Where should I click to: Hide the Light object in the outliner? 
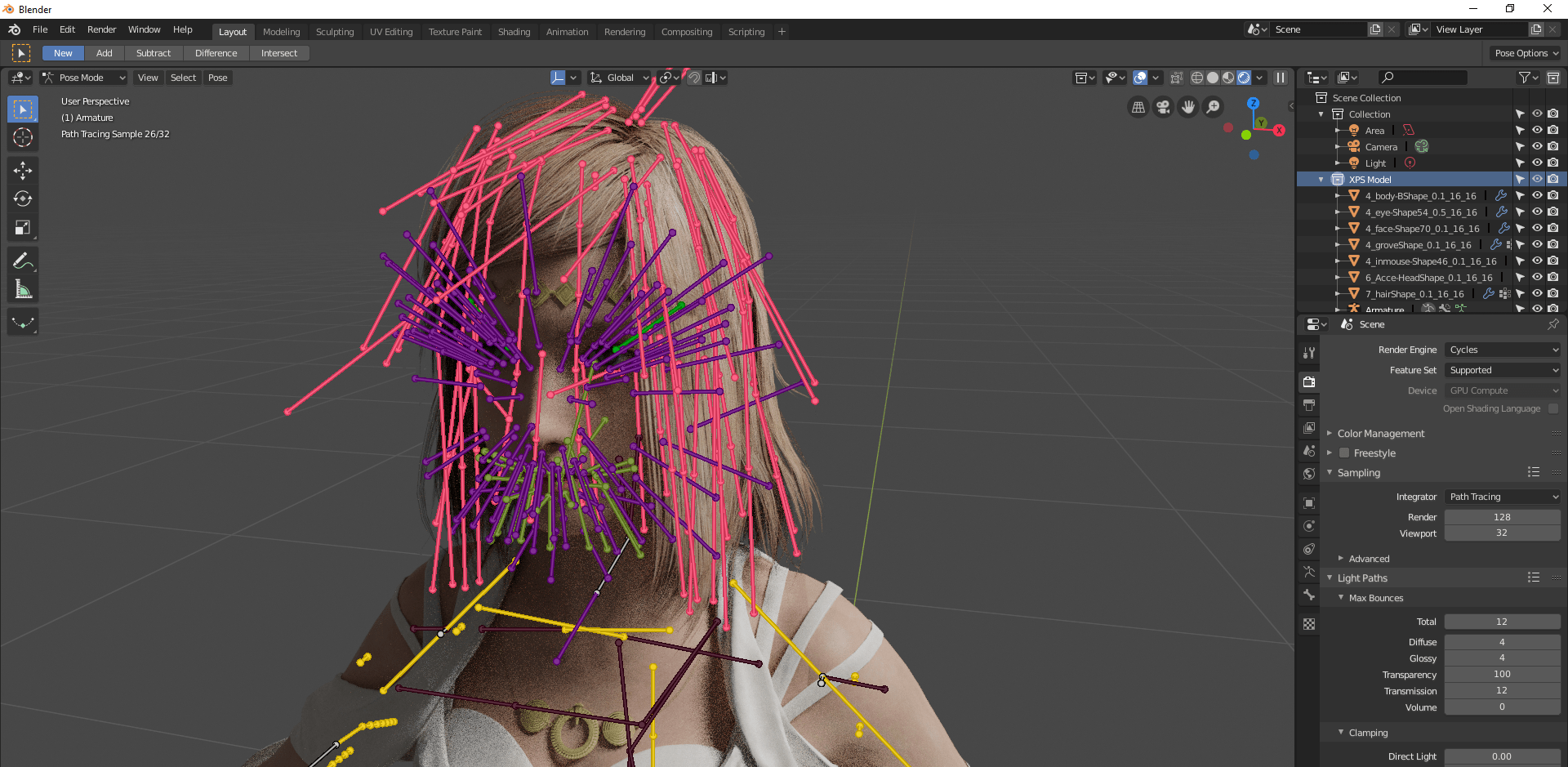(x=1537, y=163)
